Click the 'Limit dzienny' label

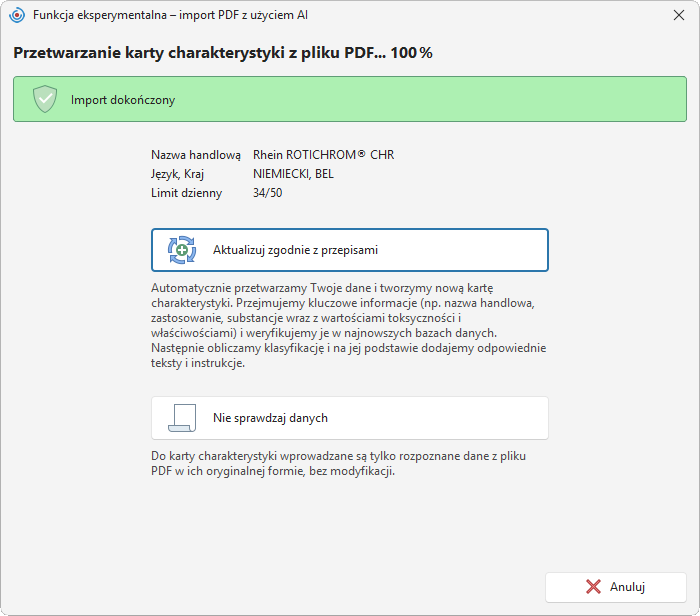pyautogui.click(x=186, y=193)
